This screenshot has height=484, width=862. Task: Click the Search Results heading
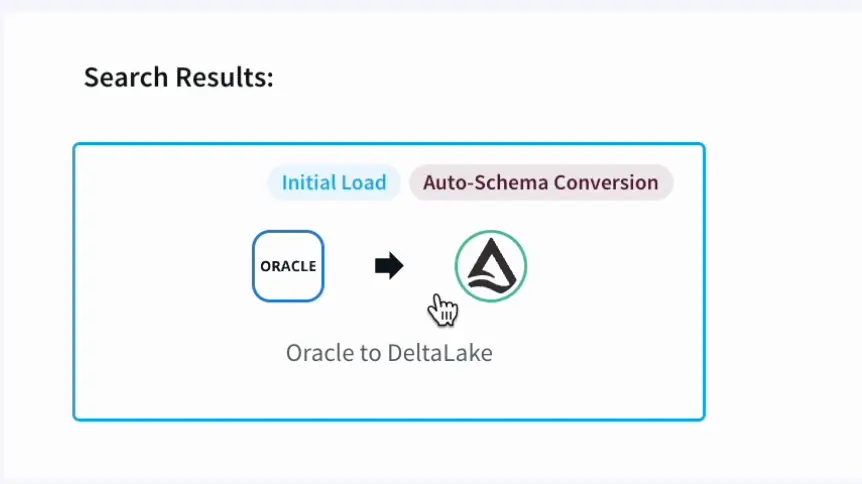(179, 78)
